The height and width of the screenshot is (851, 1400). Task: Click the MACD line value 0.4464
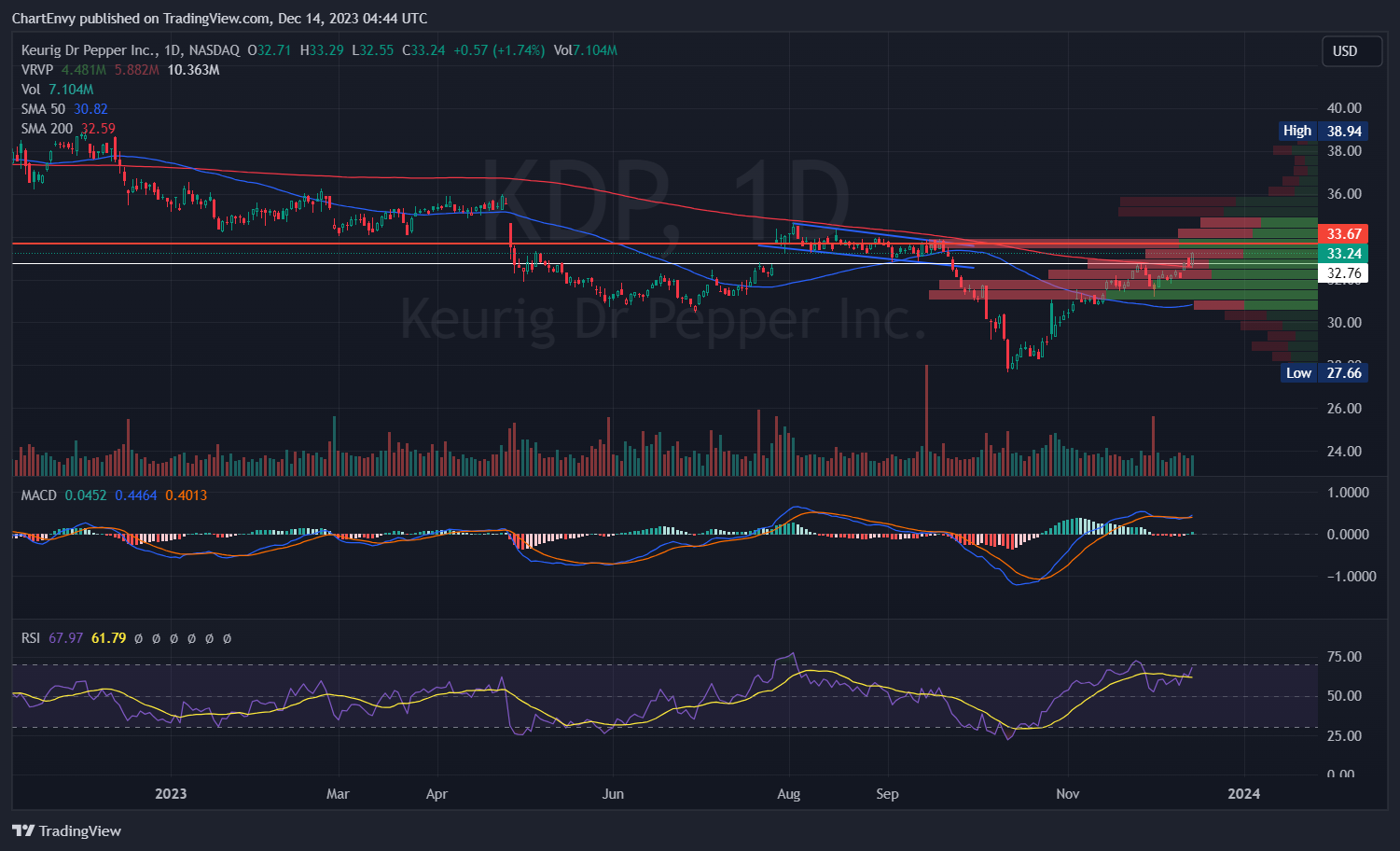(136, 495)
